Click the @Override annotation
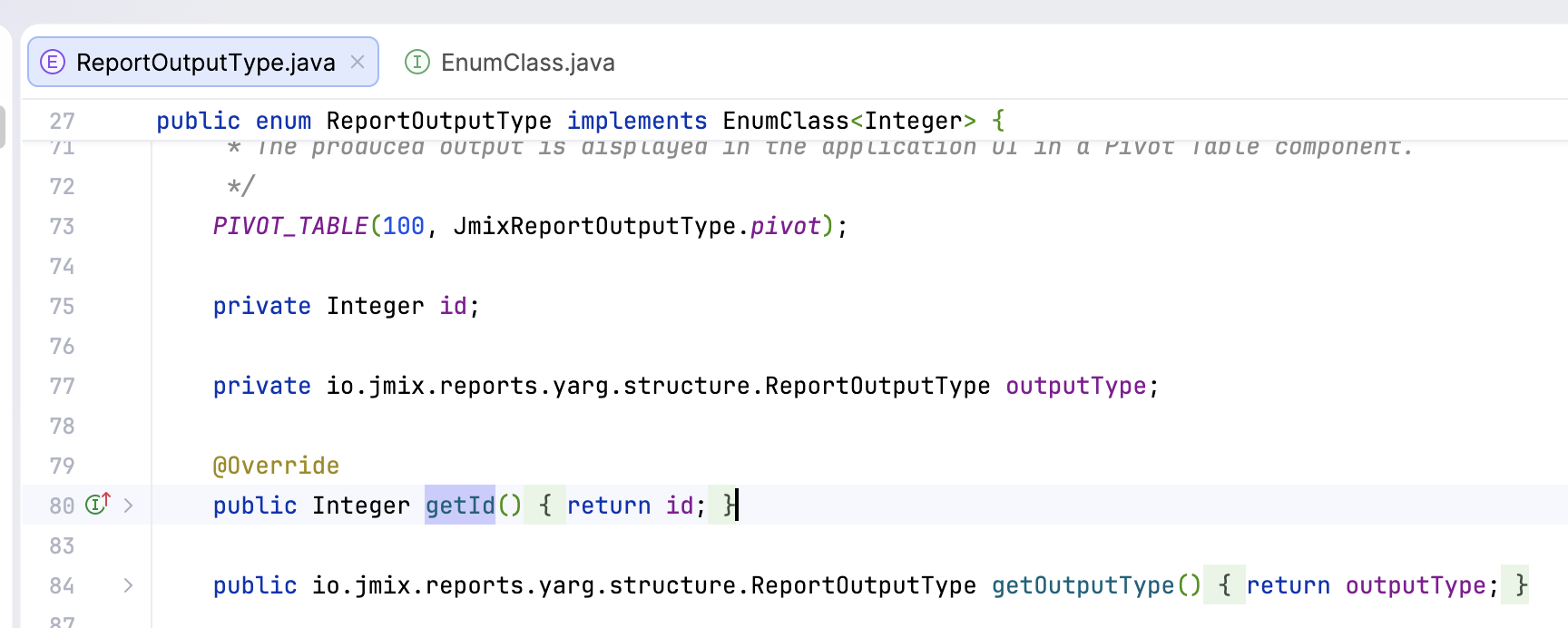This screenshot has height=628, width=1568. tap(276, 466)
